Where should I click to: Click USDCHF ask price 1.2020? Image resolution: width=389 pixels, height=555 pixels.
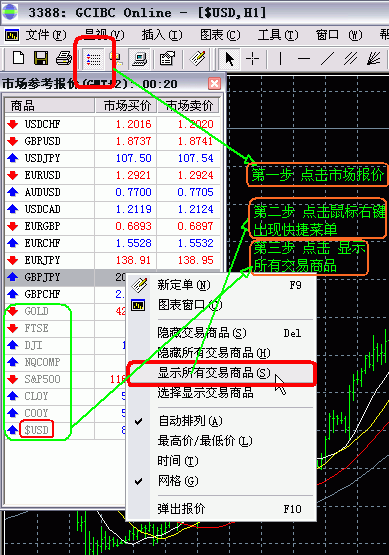pos(195,124)
